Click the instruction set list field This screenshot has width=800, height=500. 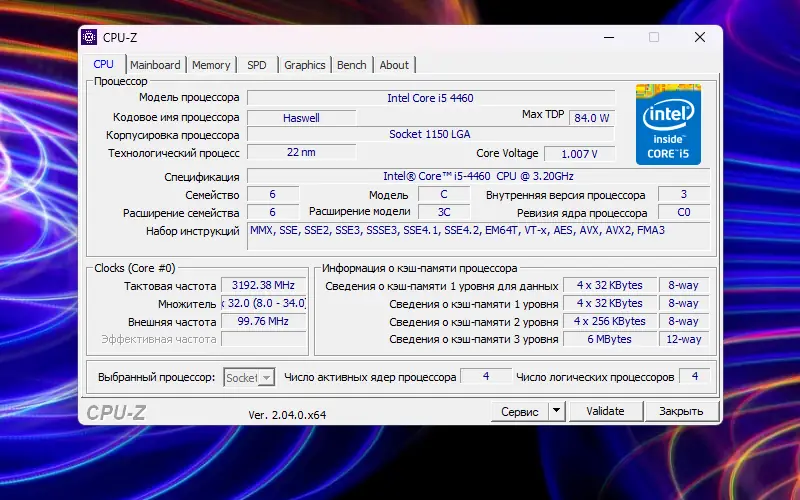[478, 236]
